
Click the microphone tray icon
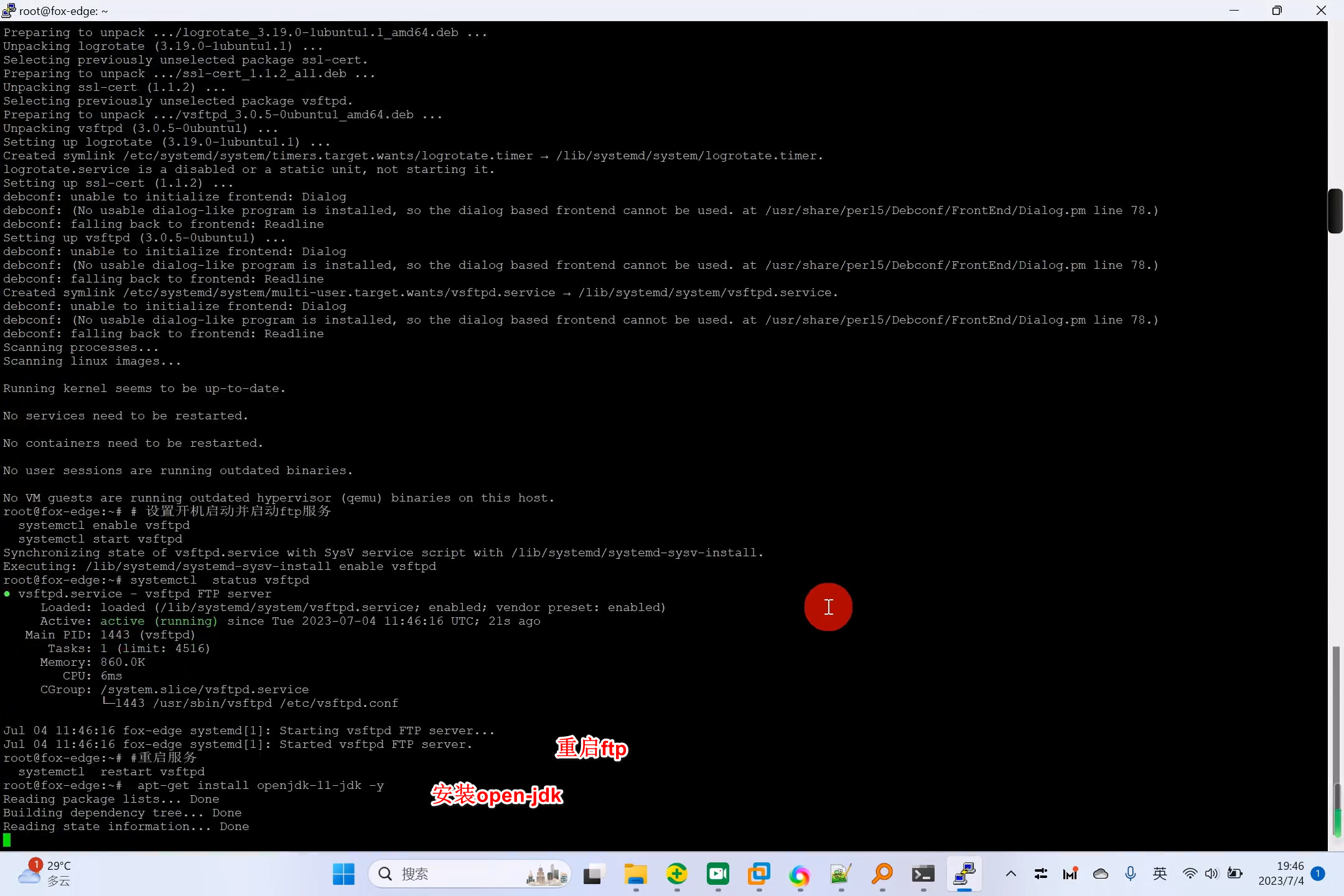point(1130,874)
